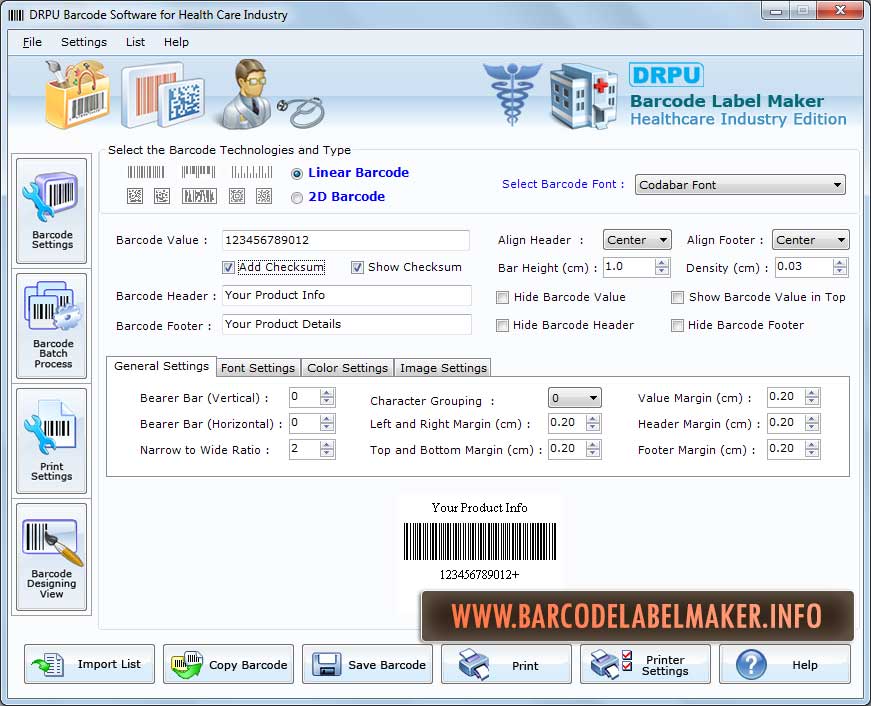This screenshot has width=871, height=706.
Task: Increase Density spinner value
Action: (840, 263)
